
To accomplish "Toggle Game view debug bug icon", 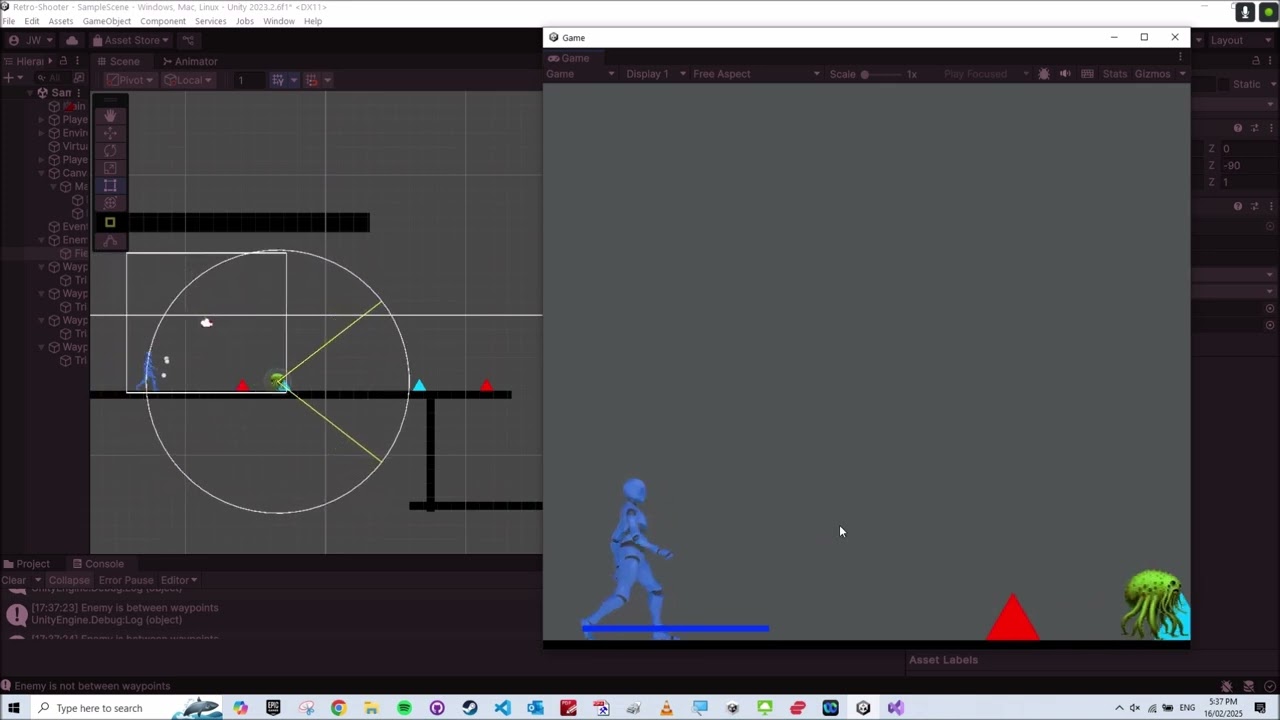I will click(1044, 74).
